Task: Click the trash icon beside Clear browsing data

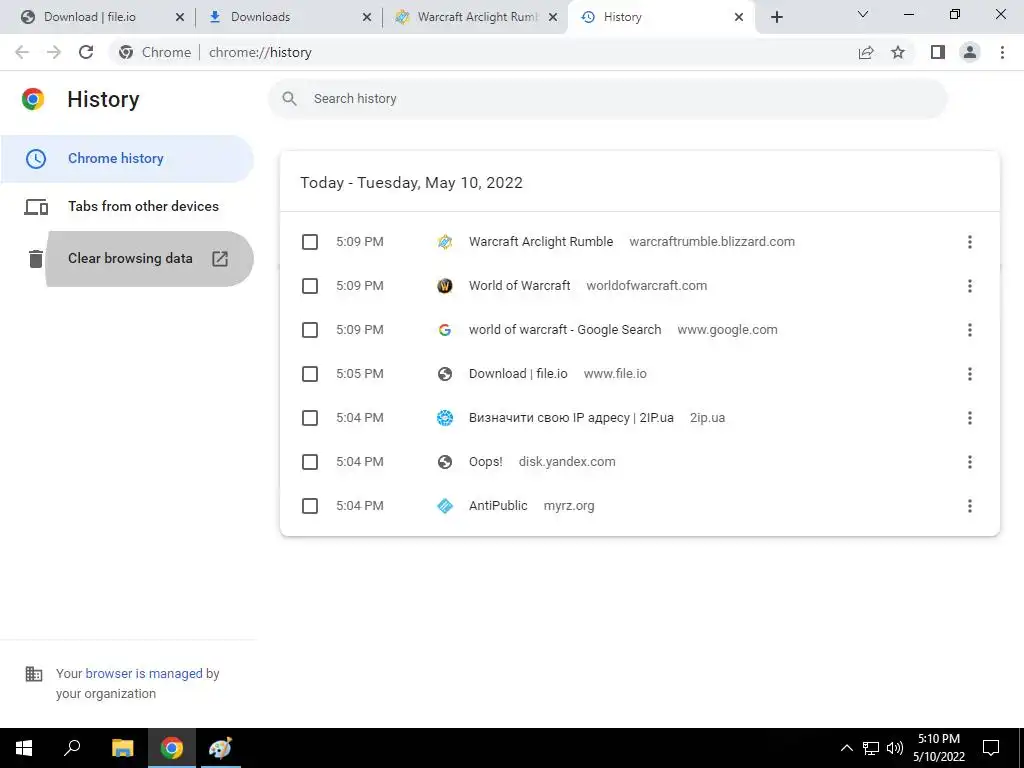Action: [36, 259]
